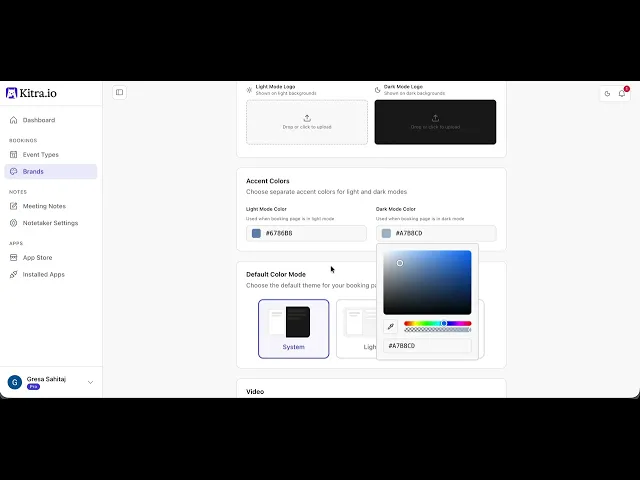Viewport: 640px width, 480px height.
Task: Expand the Gresa Sahitaj account menu
Action: pos(51,382)
